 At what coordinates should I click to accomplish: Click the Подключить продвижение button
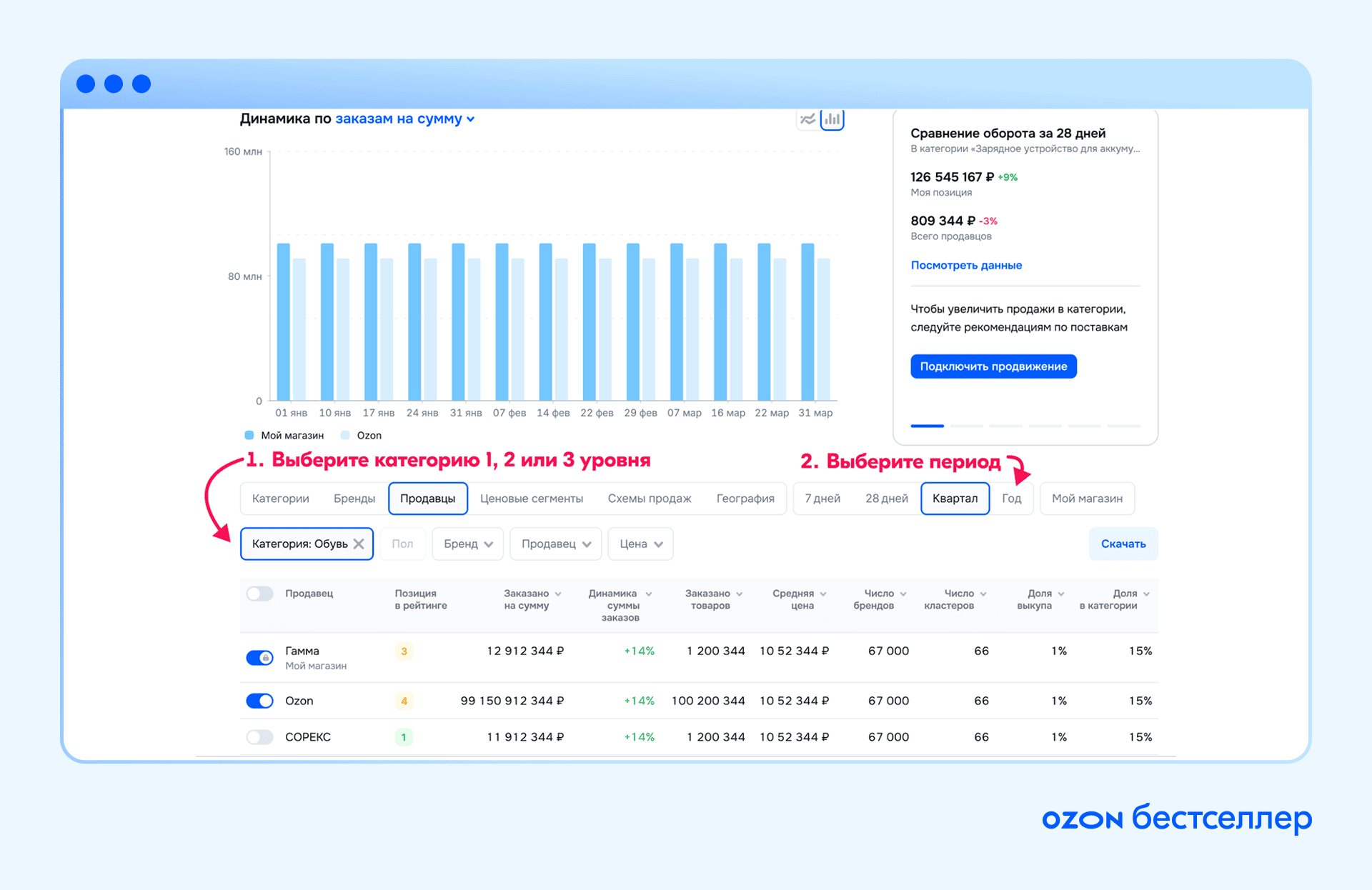(x=993, y=366)
